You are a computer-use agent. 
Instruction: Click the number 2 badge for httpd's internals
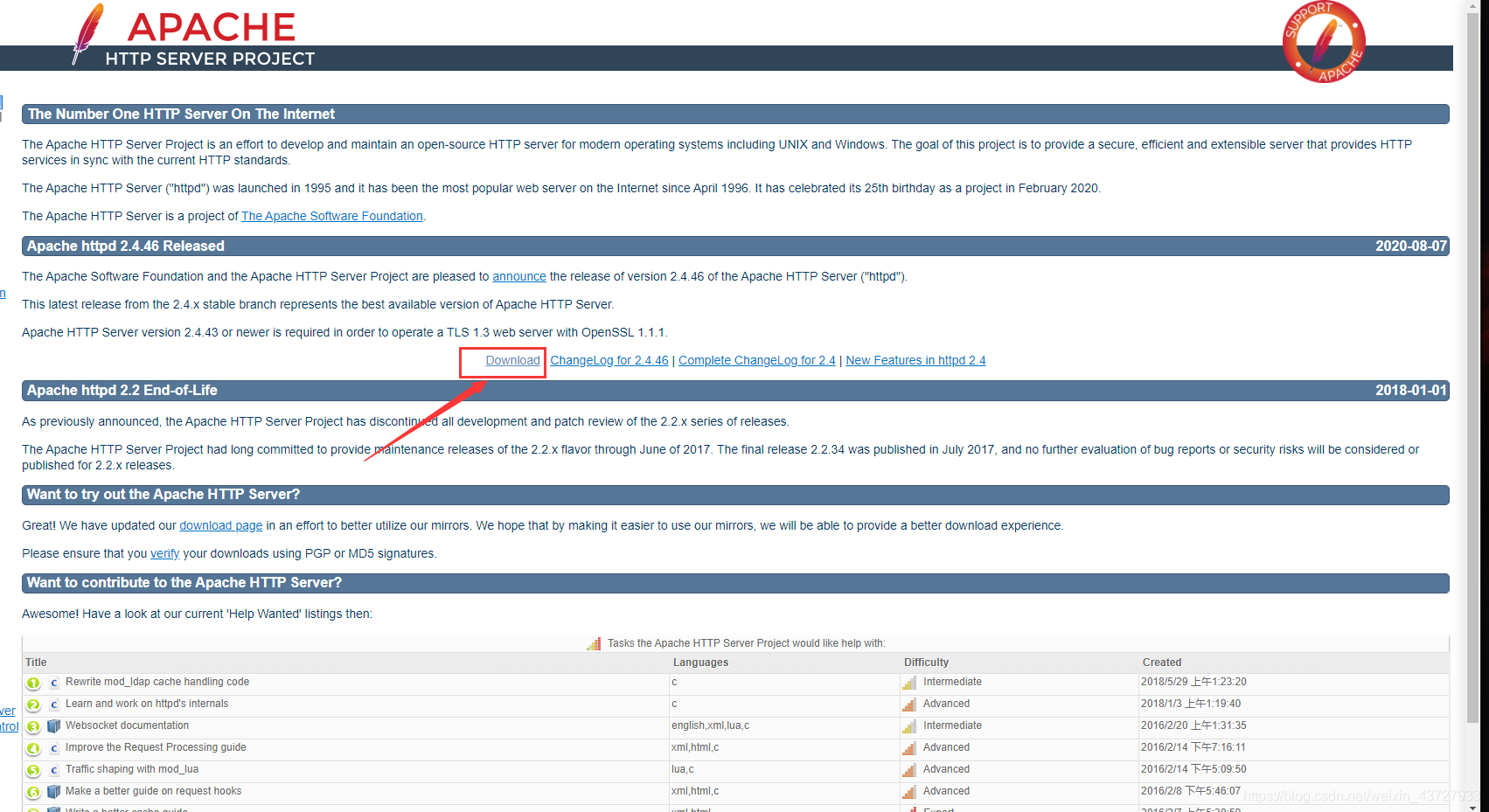pyautogui.click(x=33, y=705)
